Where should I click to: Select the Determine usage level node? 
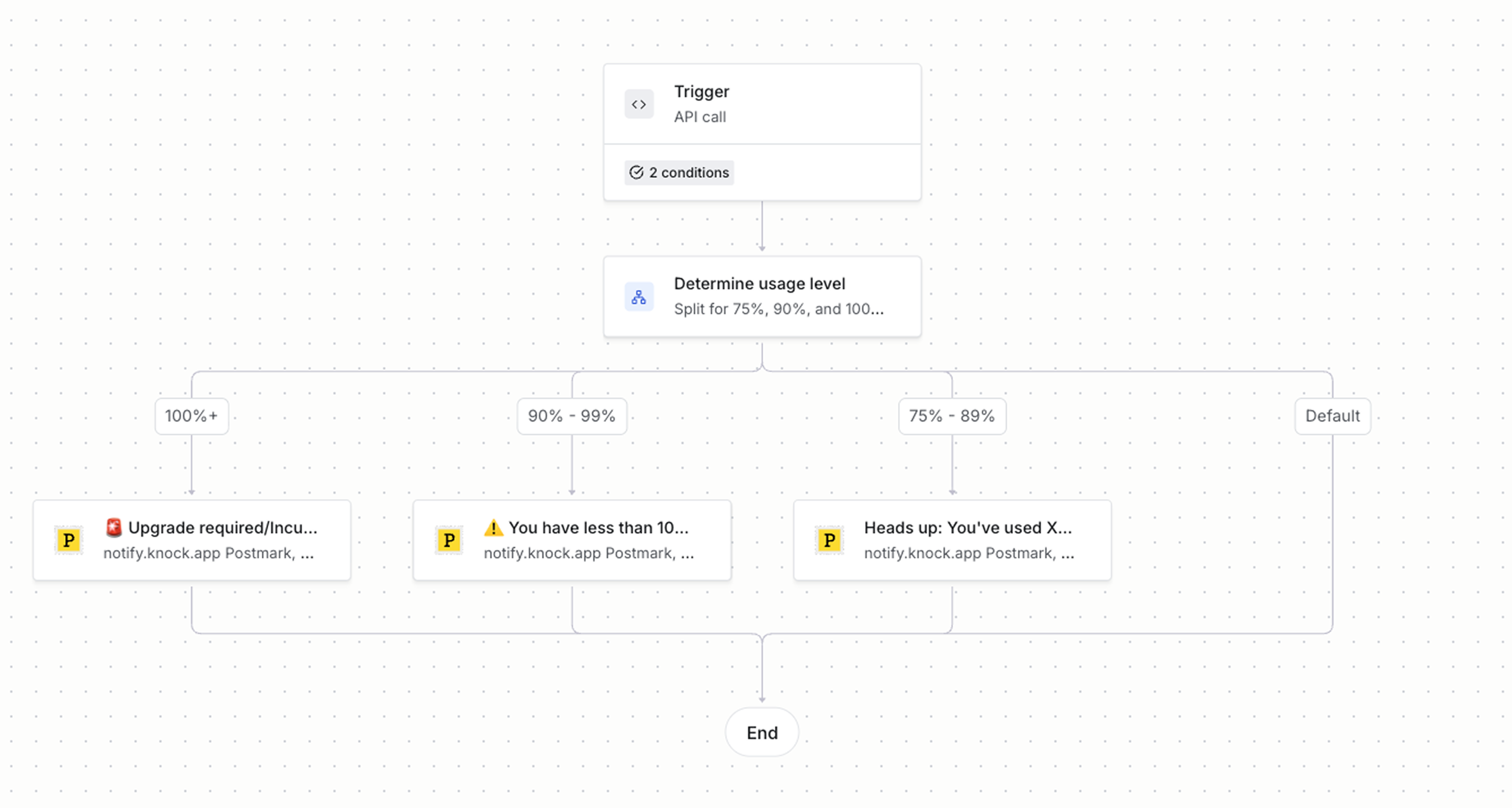tap(762, 296)
